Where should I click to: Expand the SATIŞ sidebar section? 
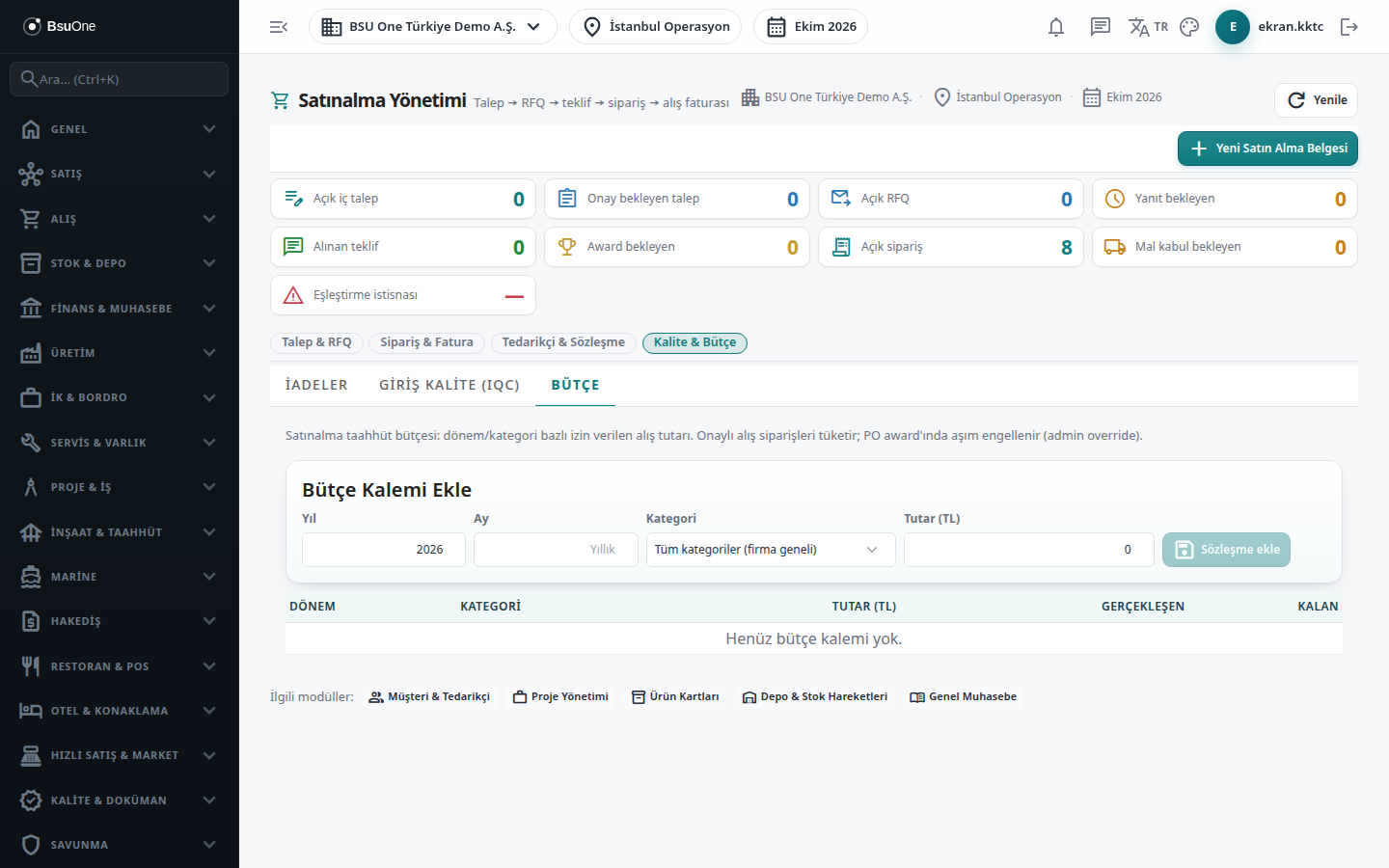[x=120, y=174]
